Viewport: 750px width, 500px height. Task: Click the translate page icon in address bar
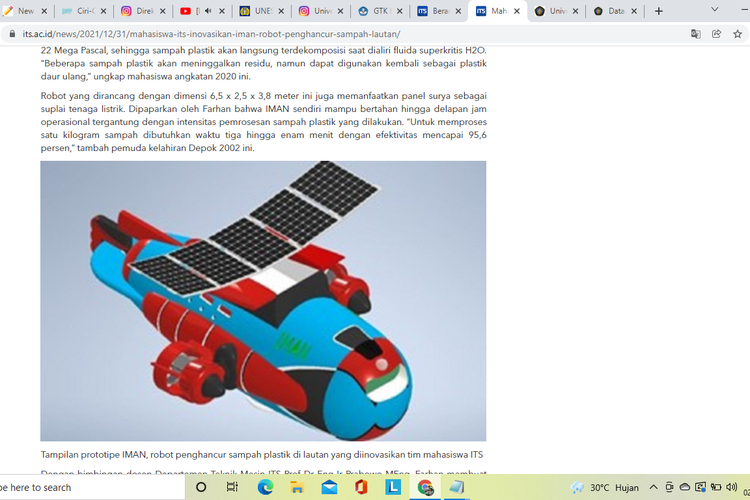pos(696,33)
